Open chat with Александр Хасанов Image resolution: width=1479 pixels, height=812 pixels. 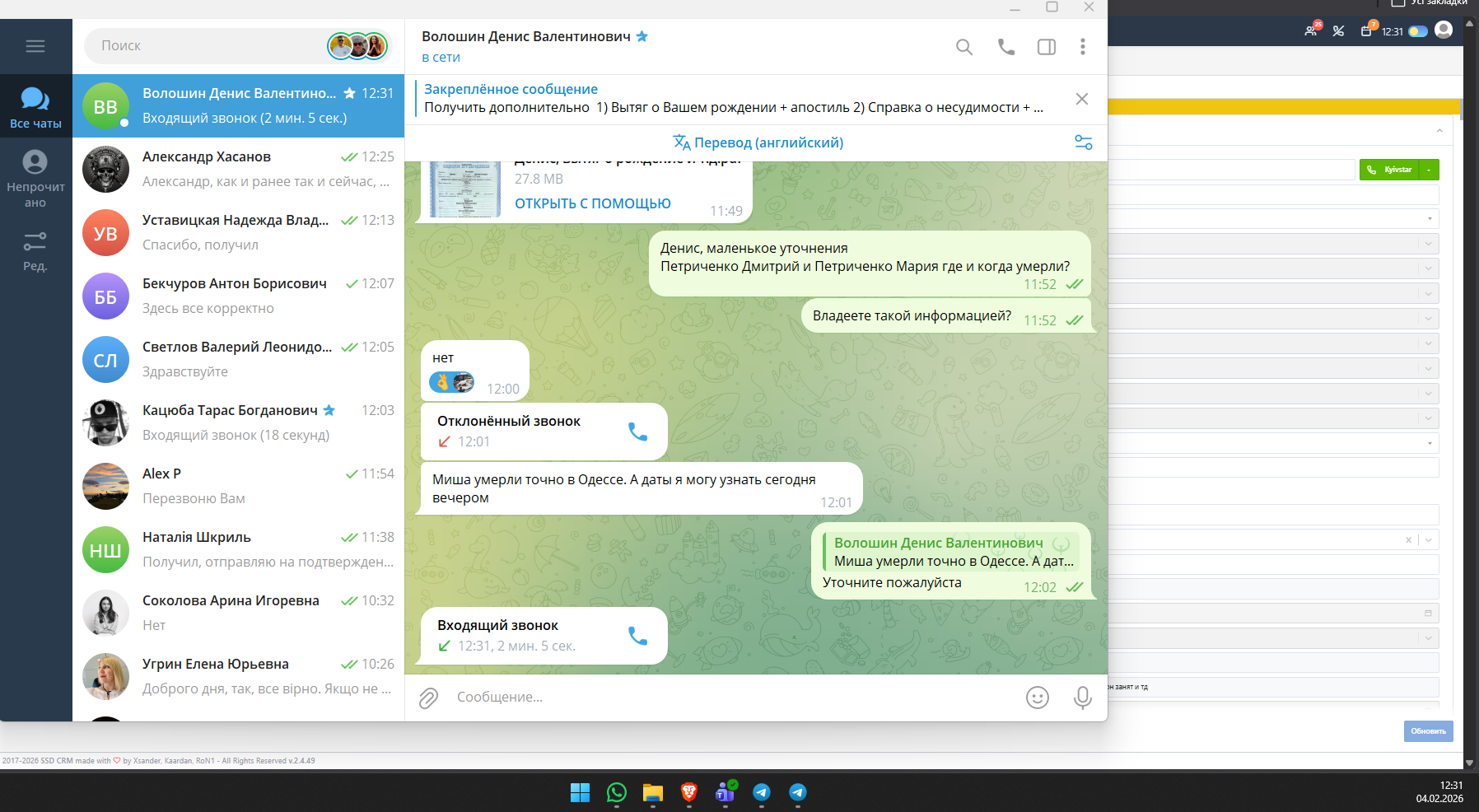pos(238,169)
